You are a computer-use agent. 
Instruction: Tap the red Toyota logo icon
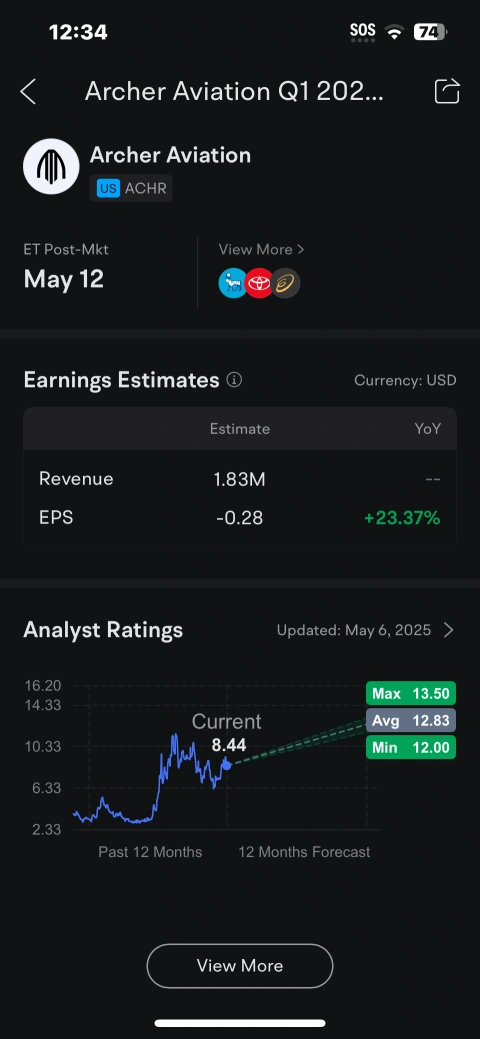click(259, 283)
